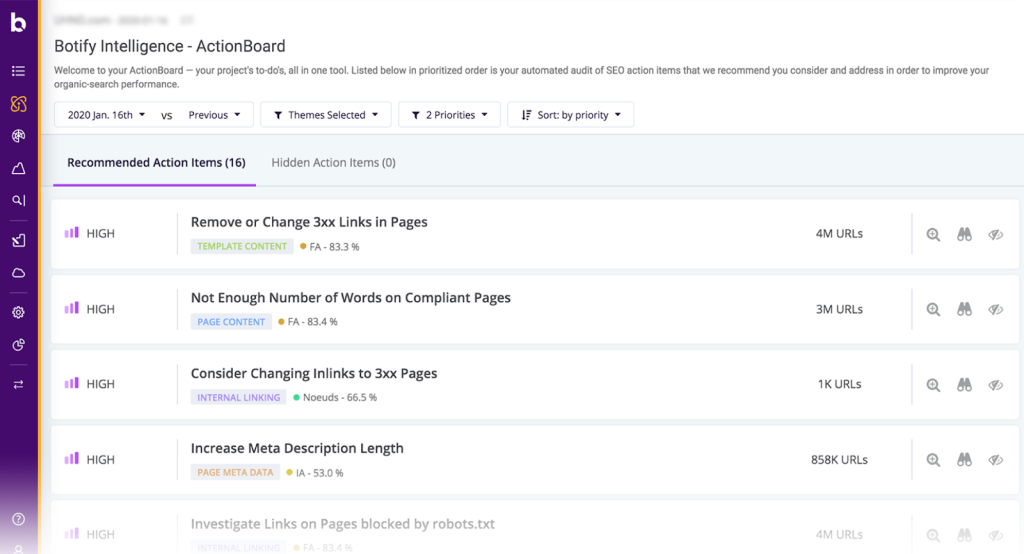Switch to Hidden Action Items (0) tab
The height and width of the screenshot is (554, 1024).
334,163
